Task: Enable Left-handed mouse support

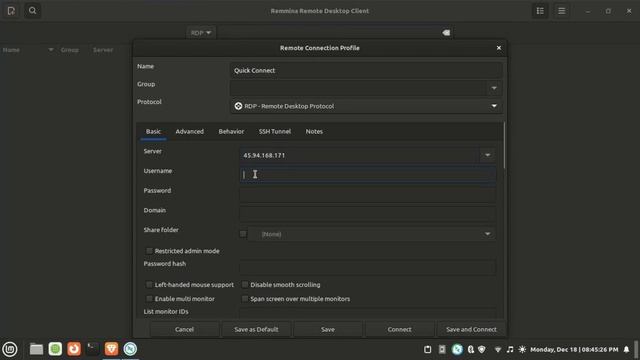Action: coord(149,284)
